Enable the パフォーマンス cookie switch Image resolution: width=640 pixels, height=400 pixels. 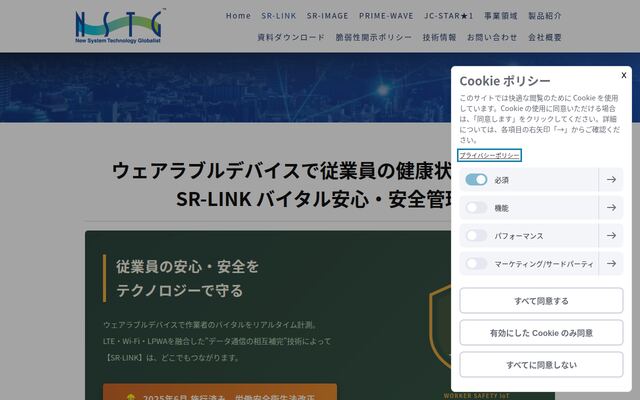pos(476,236)
